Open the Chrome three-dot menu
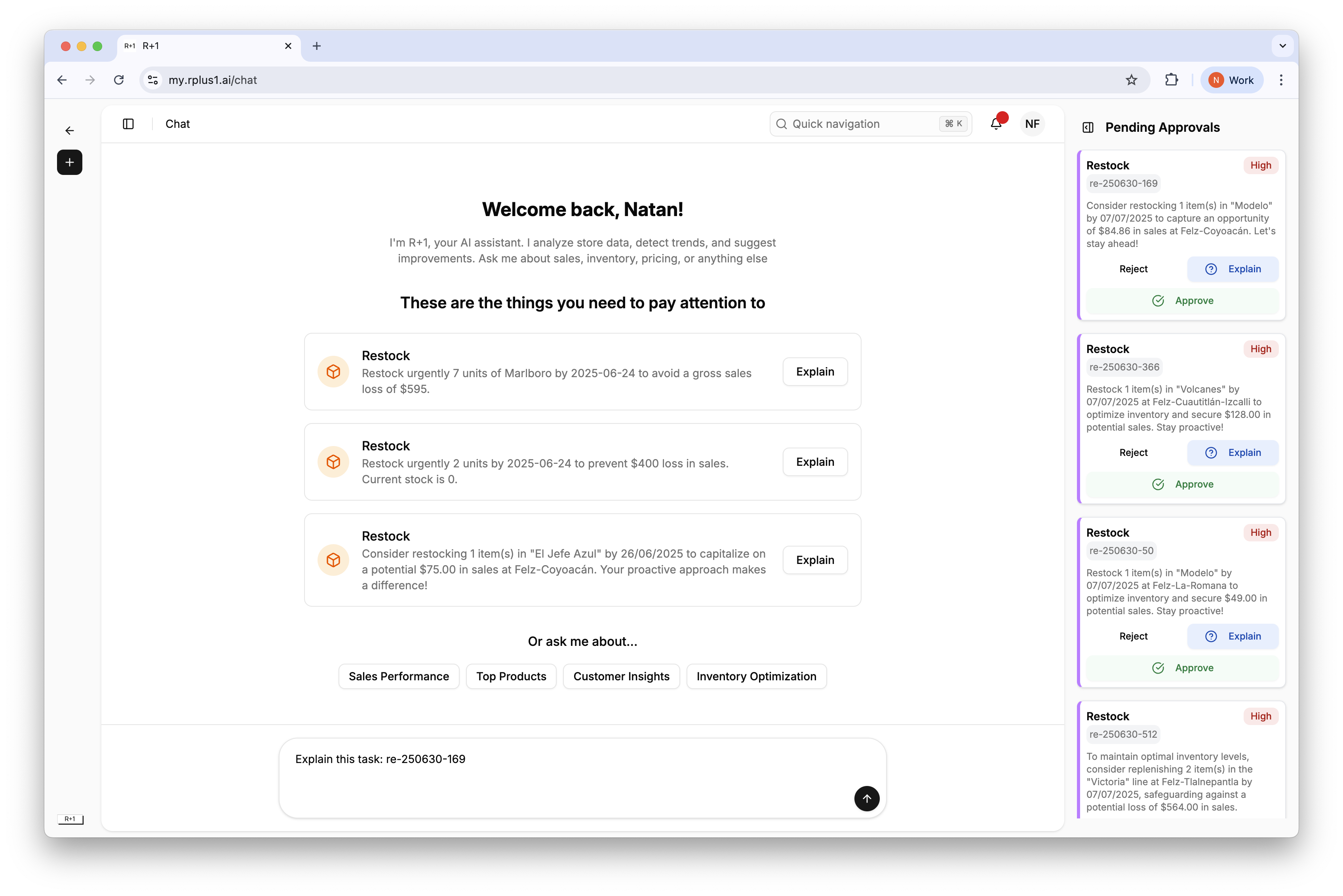1343x896 pixels. coord(1281,80)
